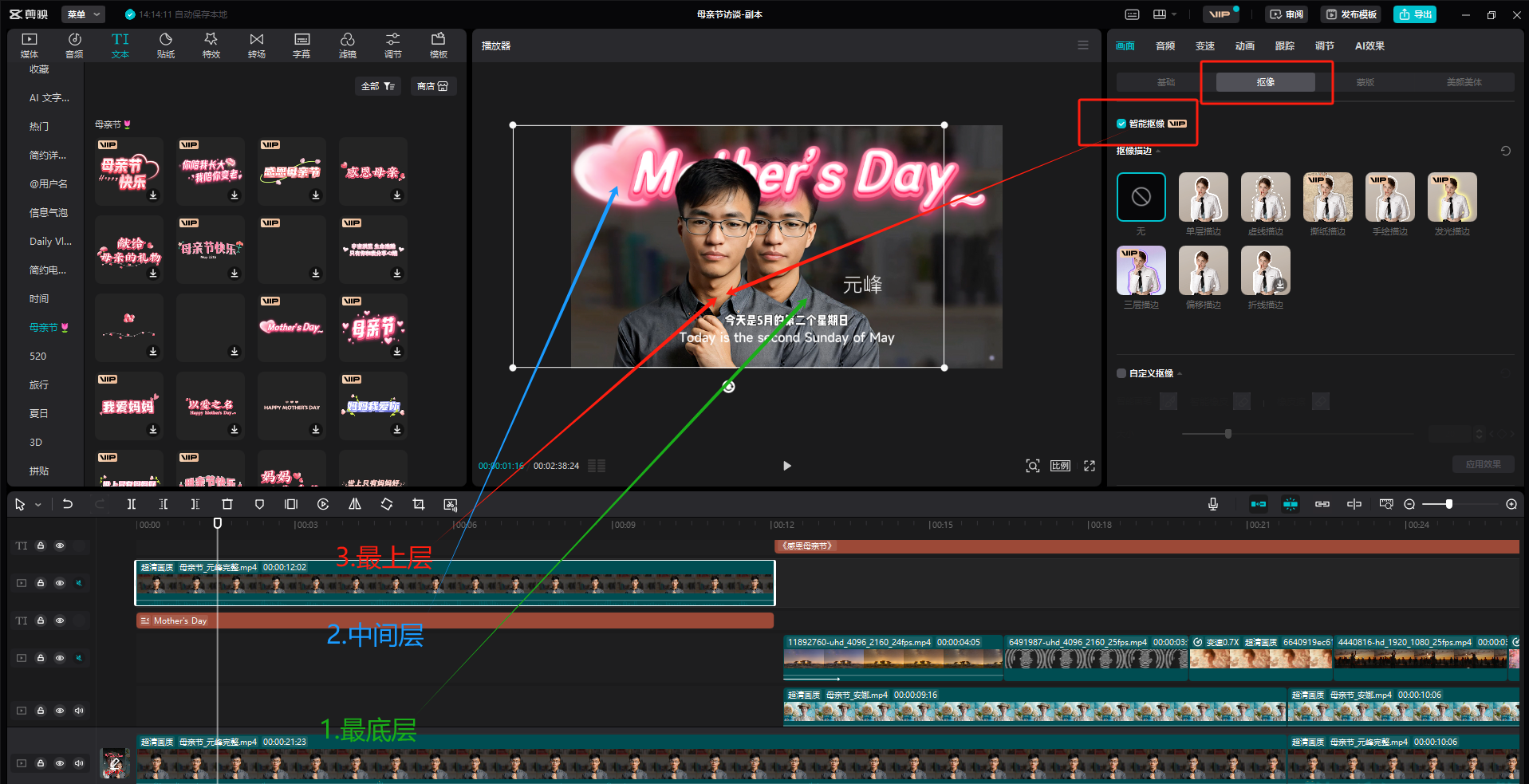Expand the selection tool mode dropdown arrow
The image size is (1529, 784).
[37, 504]
